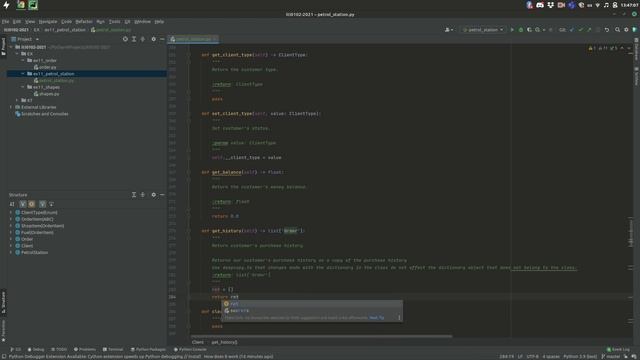
Task: Collapse the ex11_petrol_station folder
Action: click(x=23, y=74)
